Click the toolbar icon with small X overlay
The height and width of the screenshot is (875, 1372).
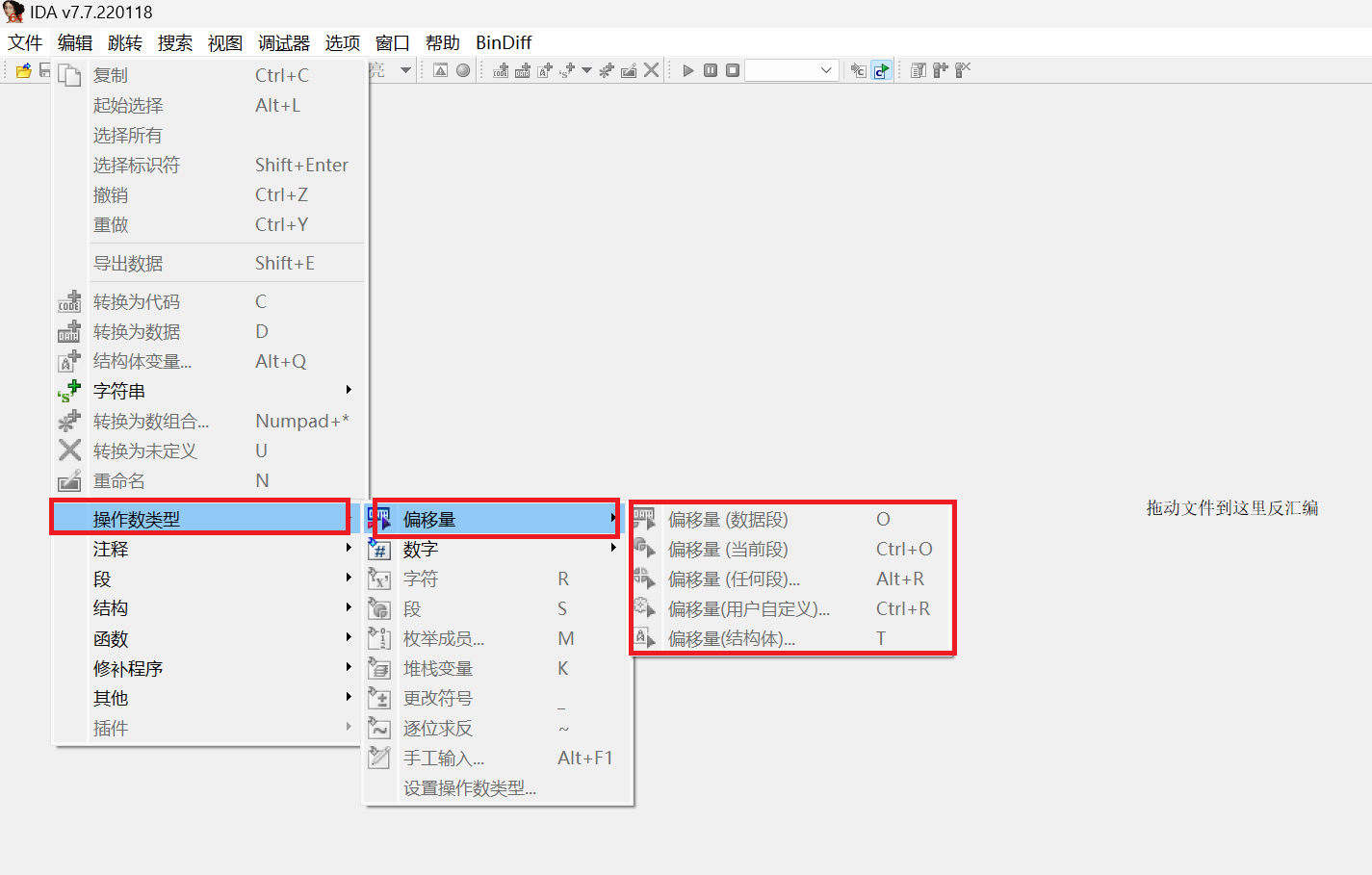(963, 70)
